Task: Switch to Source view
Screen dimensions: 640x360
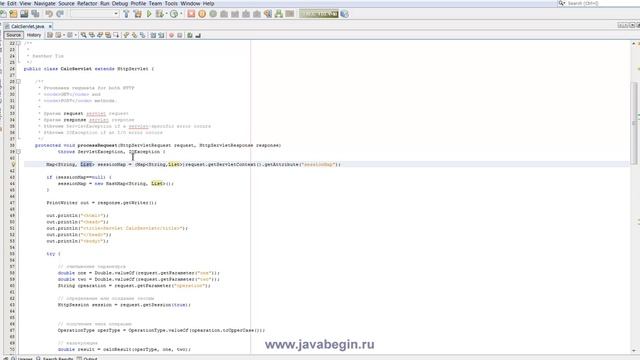Action: click(13, 35)
